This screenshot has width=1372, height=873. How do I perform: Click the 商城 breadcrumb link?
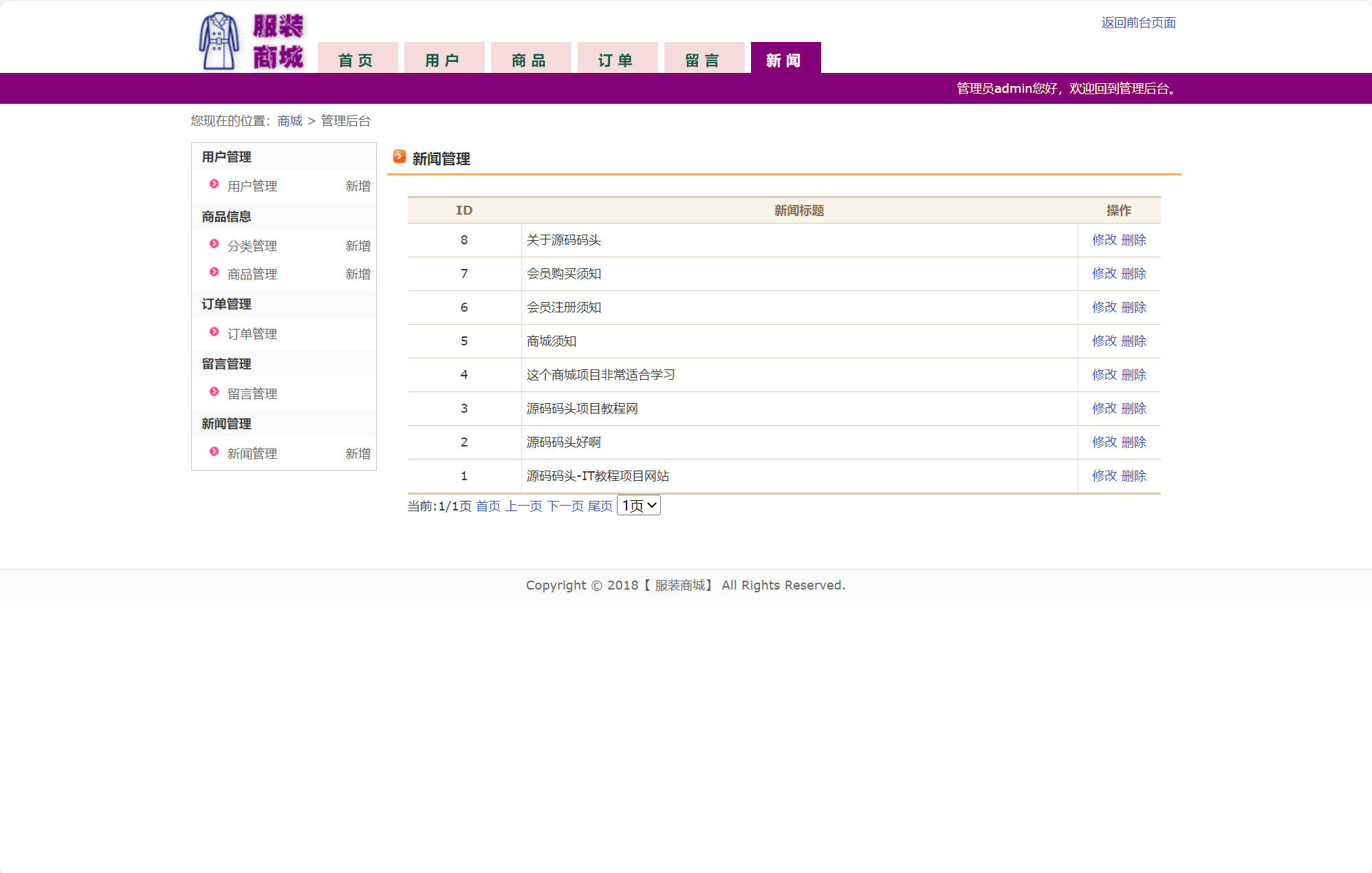[x=290, y=121]
